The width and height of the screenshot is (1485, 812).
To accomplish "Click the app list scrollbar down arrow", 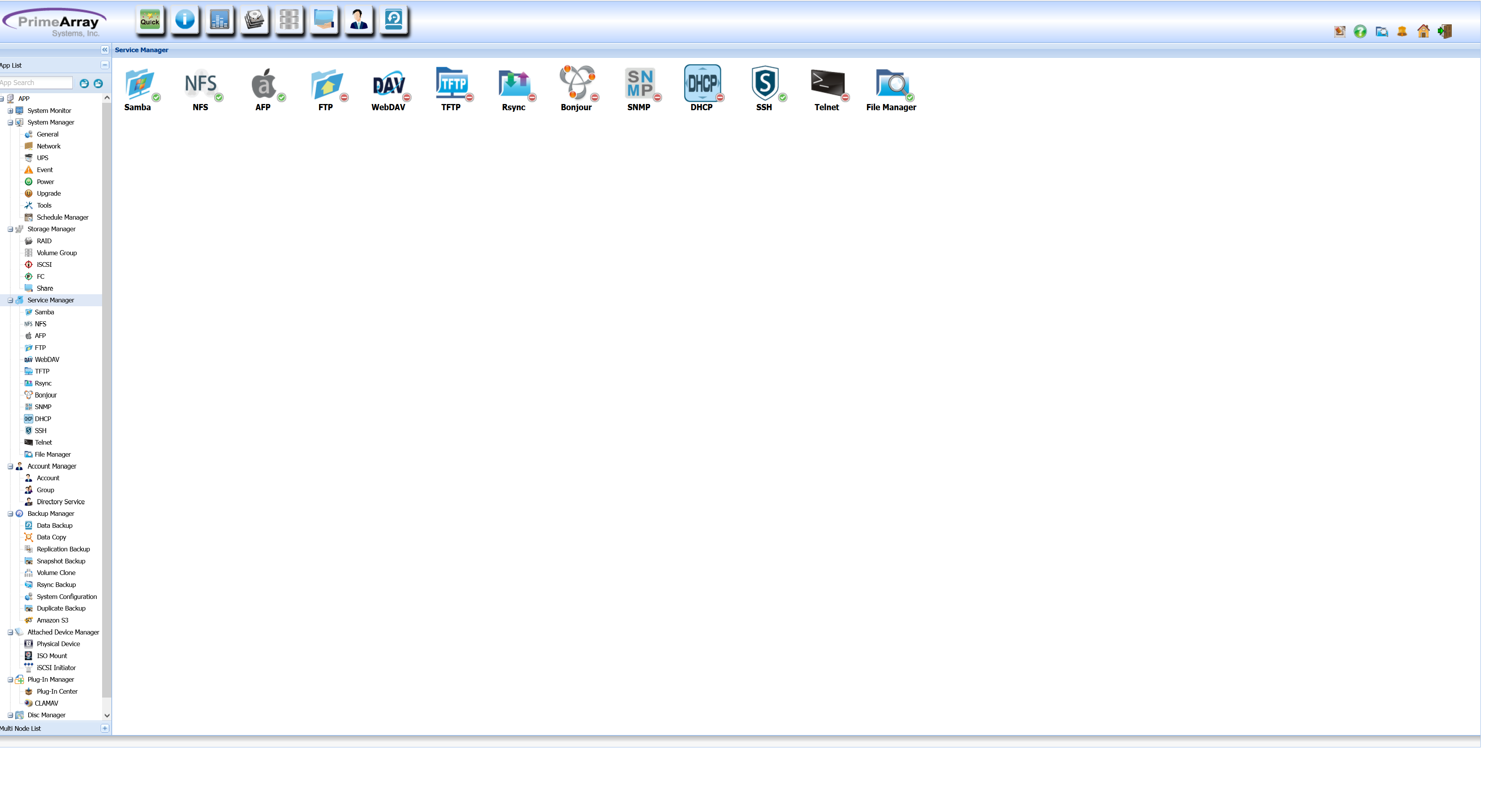I will 107,716.
